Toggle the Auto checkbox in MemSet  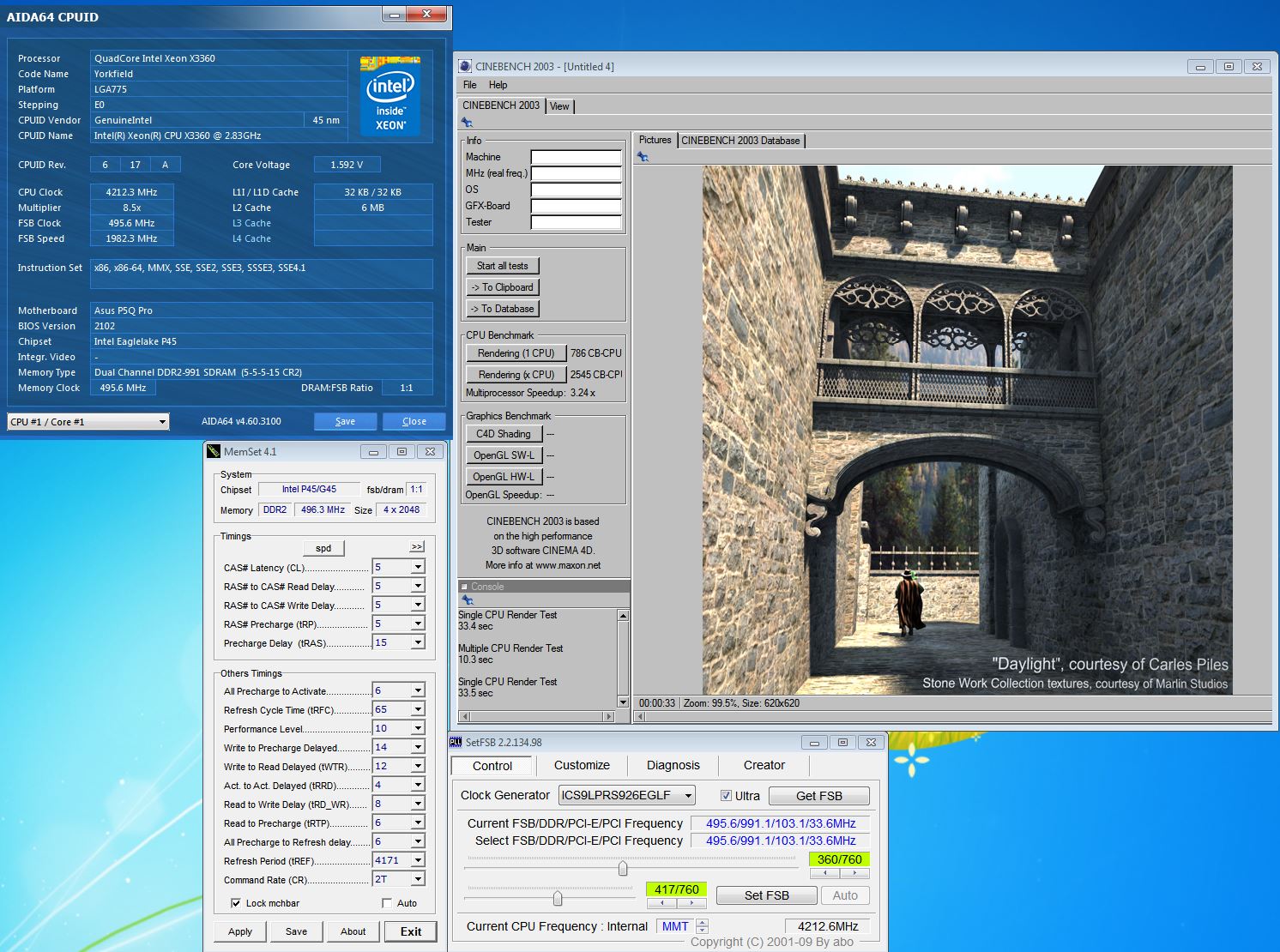tap(387, 903)
